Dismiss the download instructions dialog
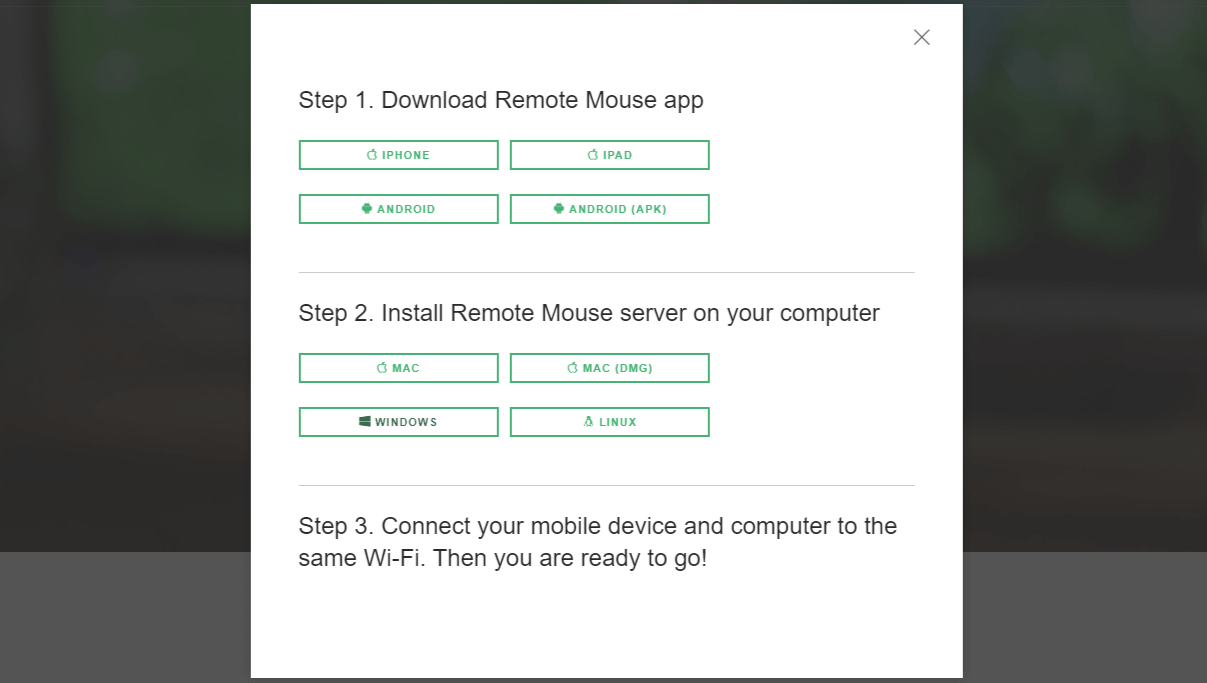The image size is (1207, 683). (x=921, y=37)
